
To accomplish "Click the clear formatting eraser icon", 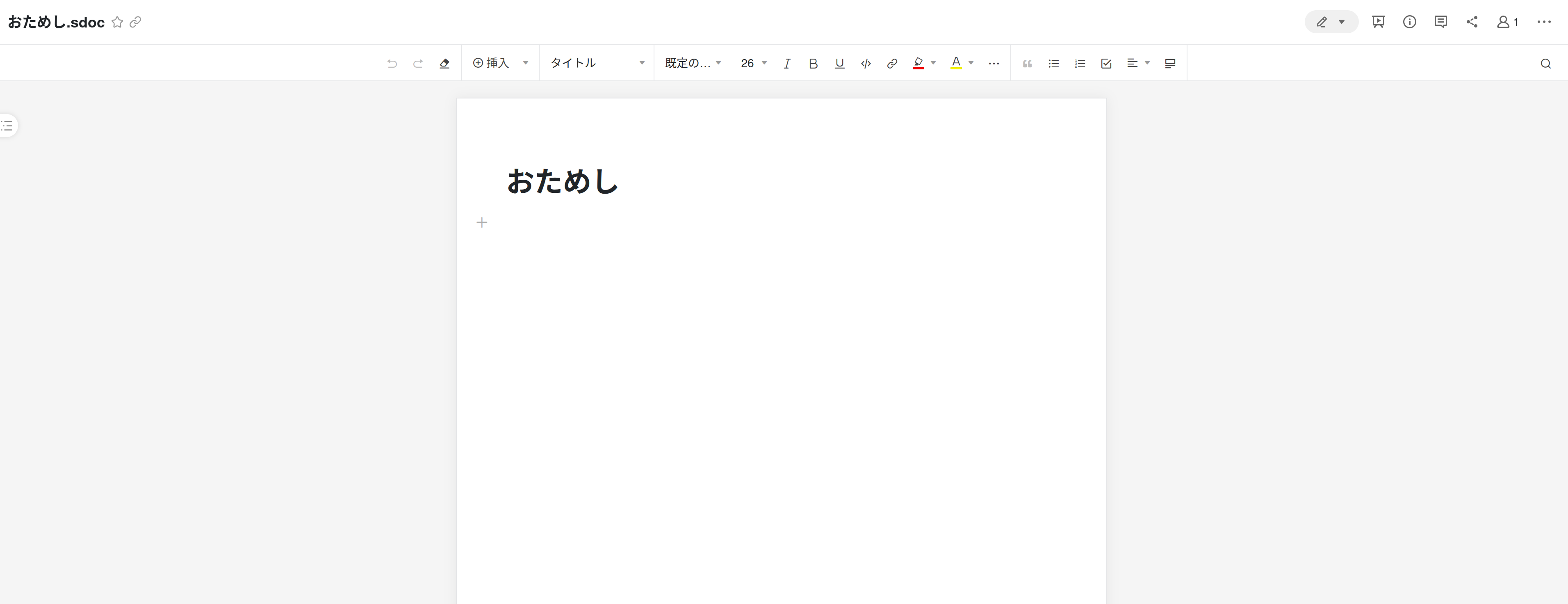I will 444,63.
